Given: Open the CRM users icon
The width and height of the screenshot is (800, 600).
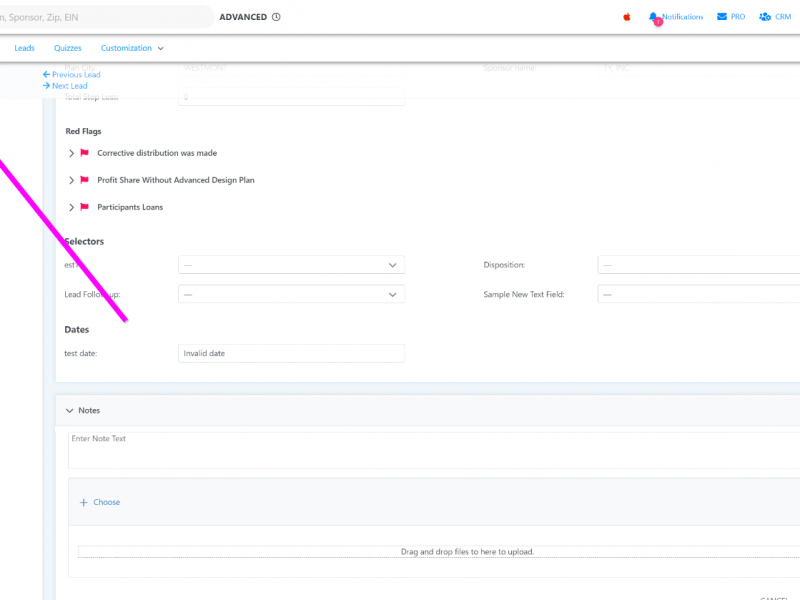Looking at the screenshot, I should tap(765, 17).
